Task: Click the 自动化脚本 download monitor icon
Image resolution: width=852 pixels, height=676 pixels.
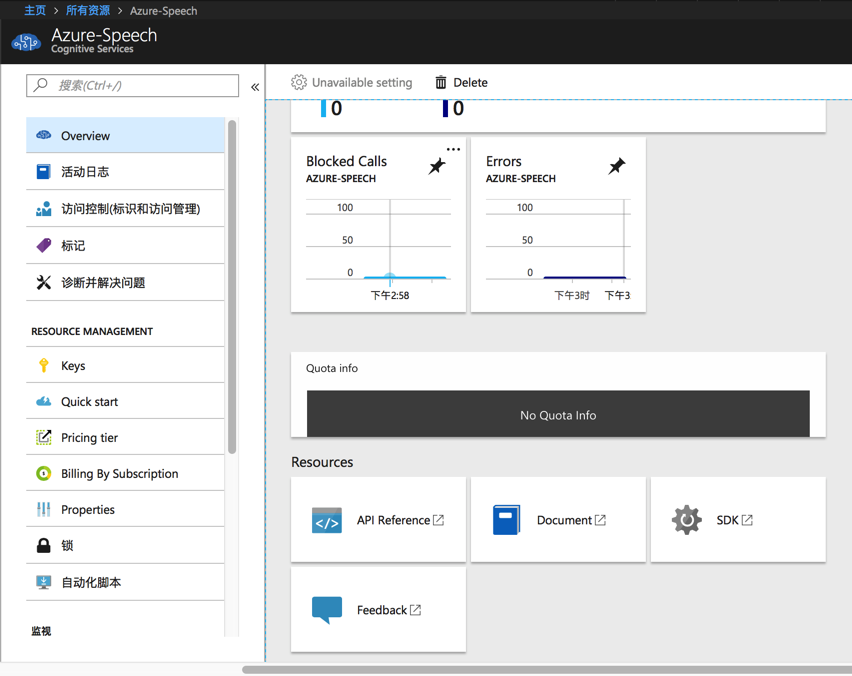Action: coord(43,582)
